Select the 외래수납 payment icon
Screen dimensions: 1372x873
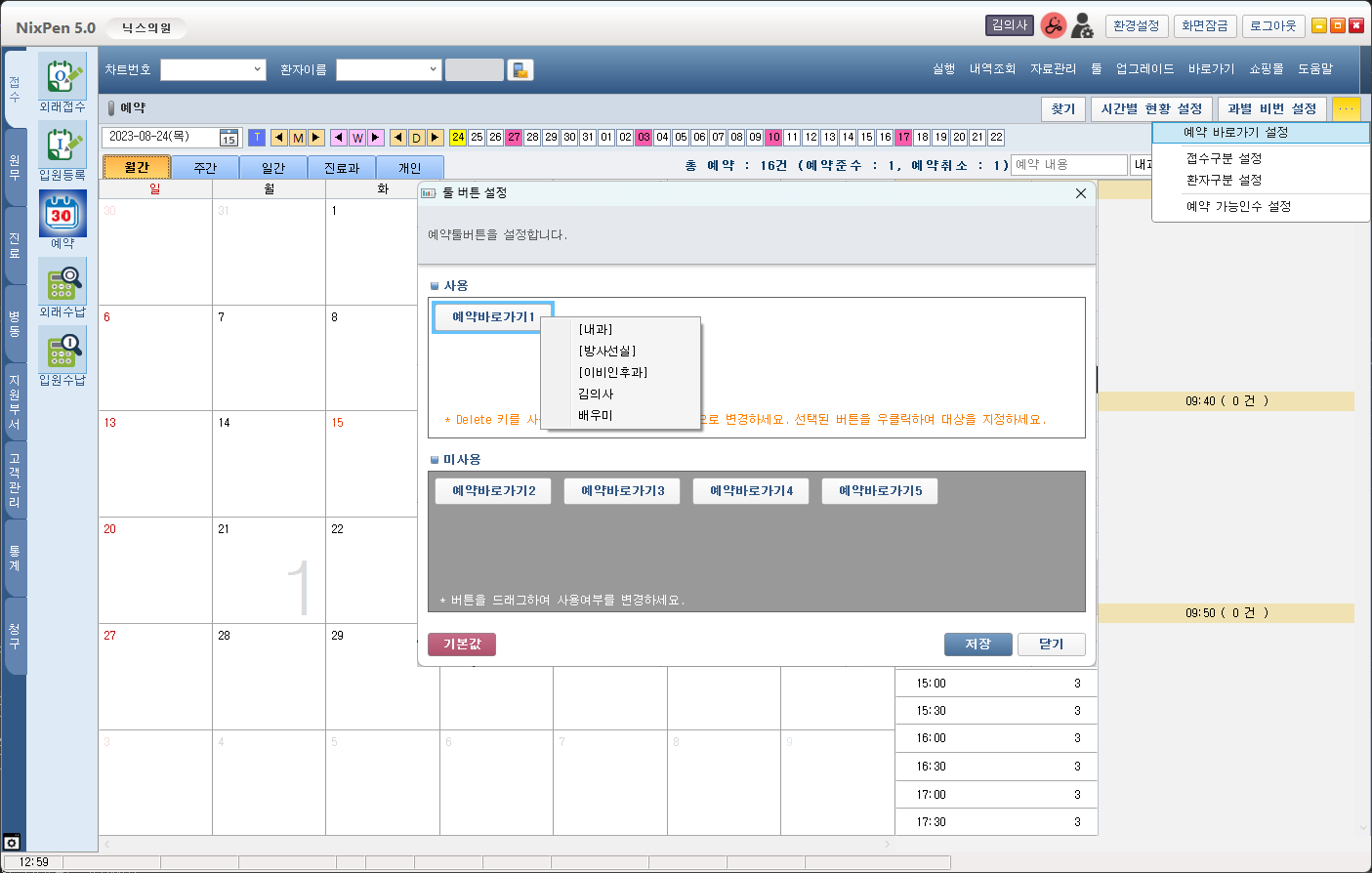point(62,281)
